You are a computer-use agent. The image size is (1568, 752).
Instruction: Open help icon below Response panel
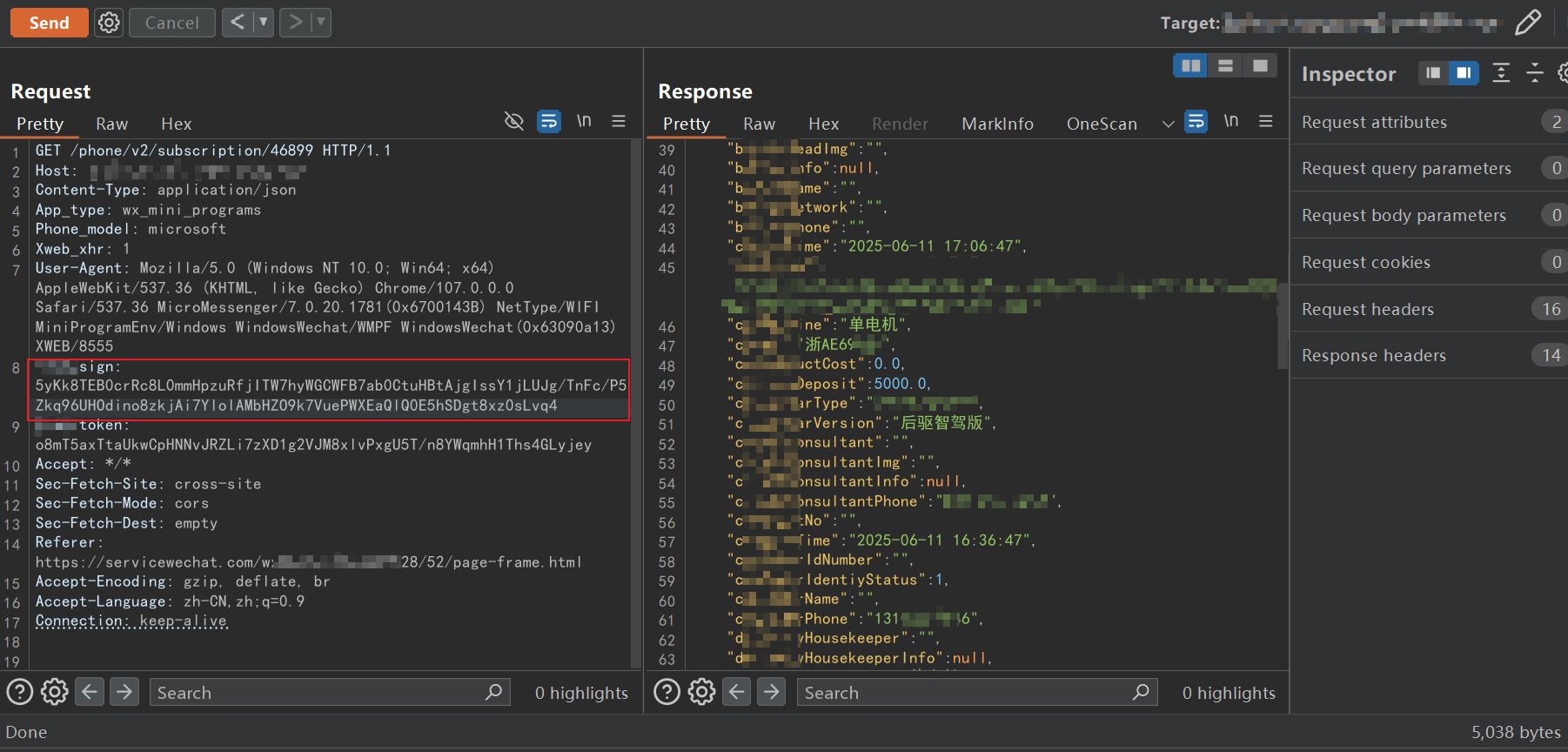(x=667, y=692)
